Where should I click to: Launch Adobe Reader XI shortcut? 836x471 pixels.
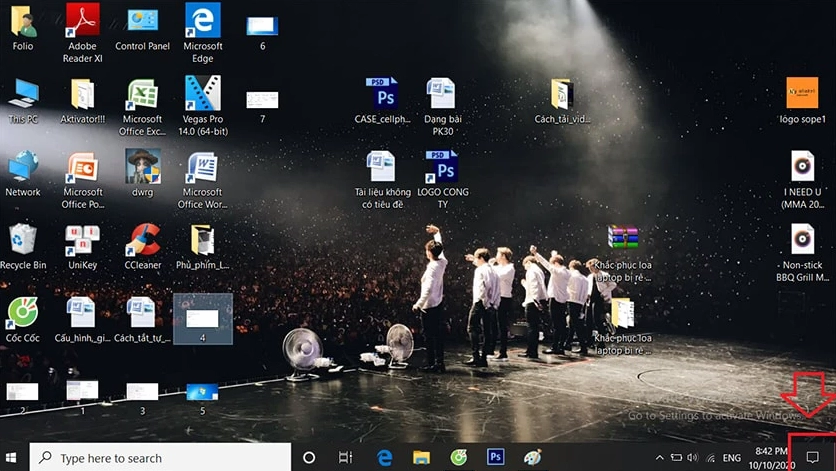82,32
